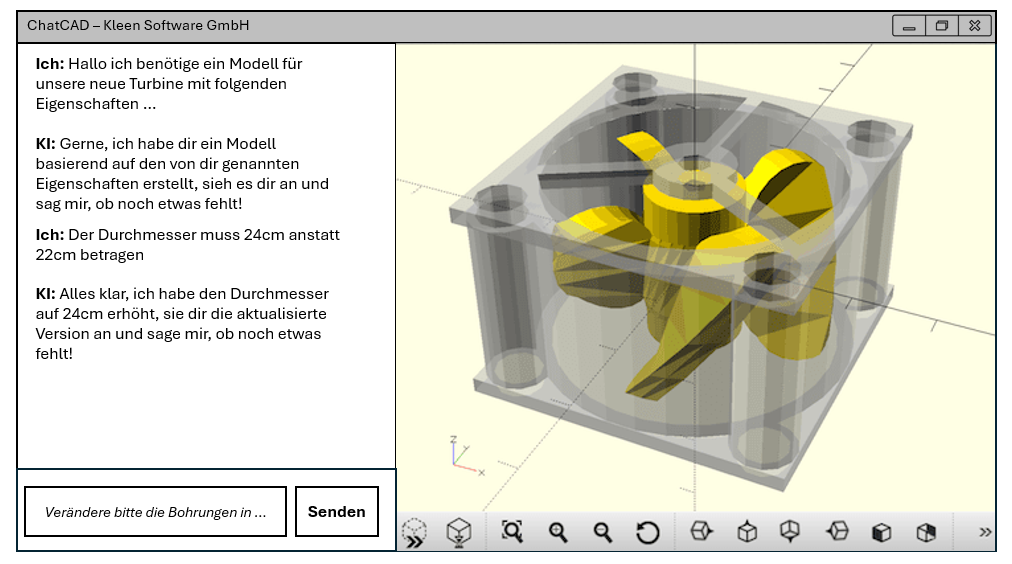Reset the view with the circular arrow

[648, 532]
